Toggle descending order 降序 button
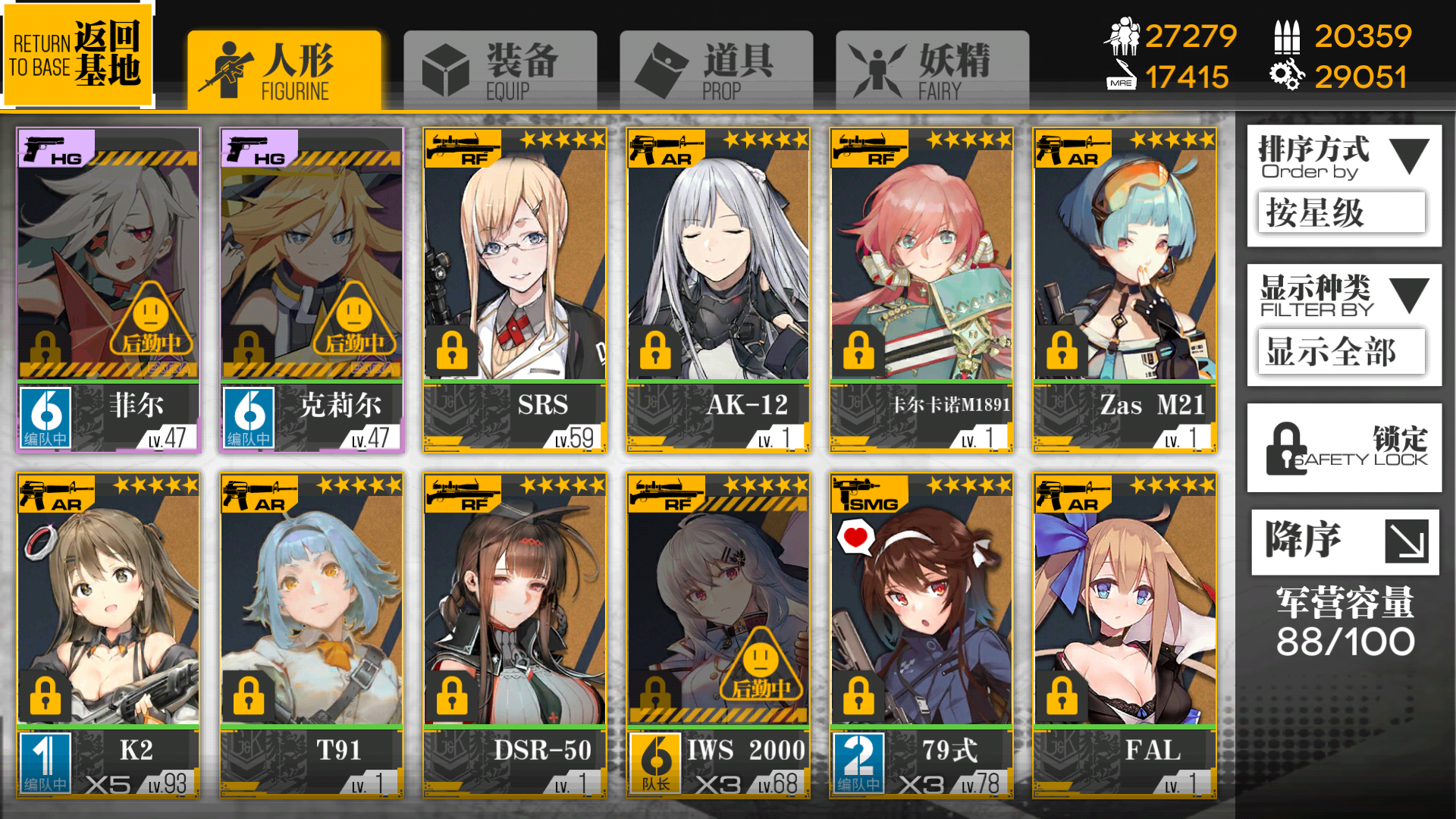This screenshot has height=819, width=1456. pos(1345,541)
